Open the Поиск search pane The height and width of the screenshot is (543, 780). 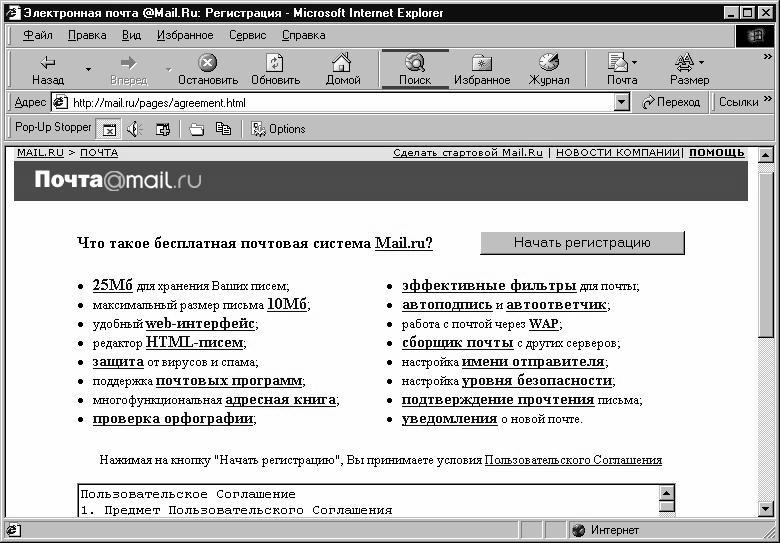click(415, 69)
